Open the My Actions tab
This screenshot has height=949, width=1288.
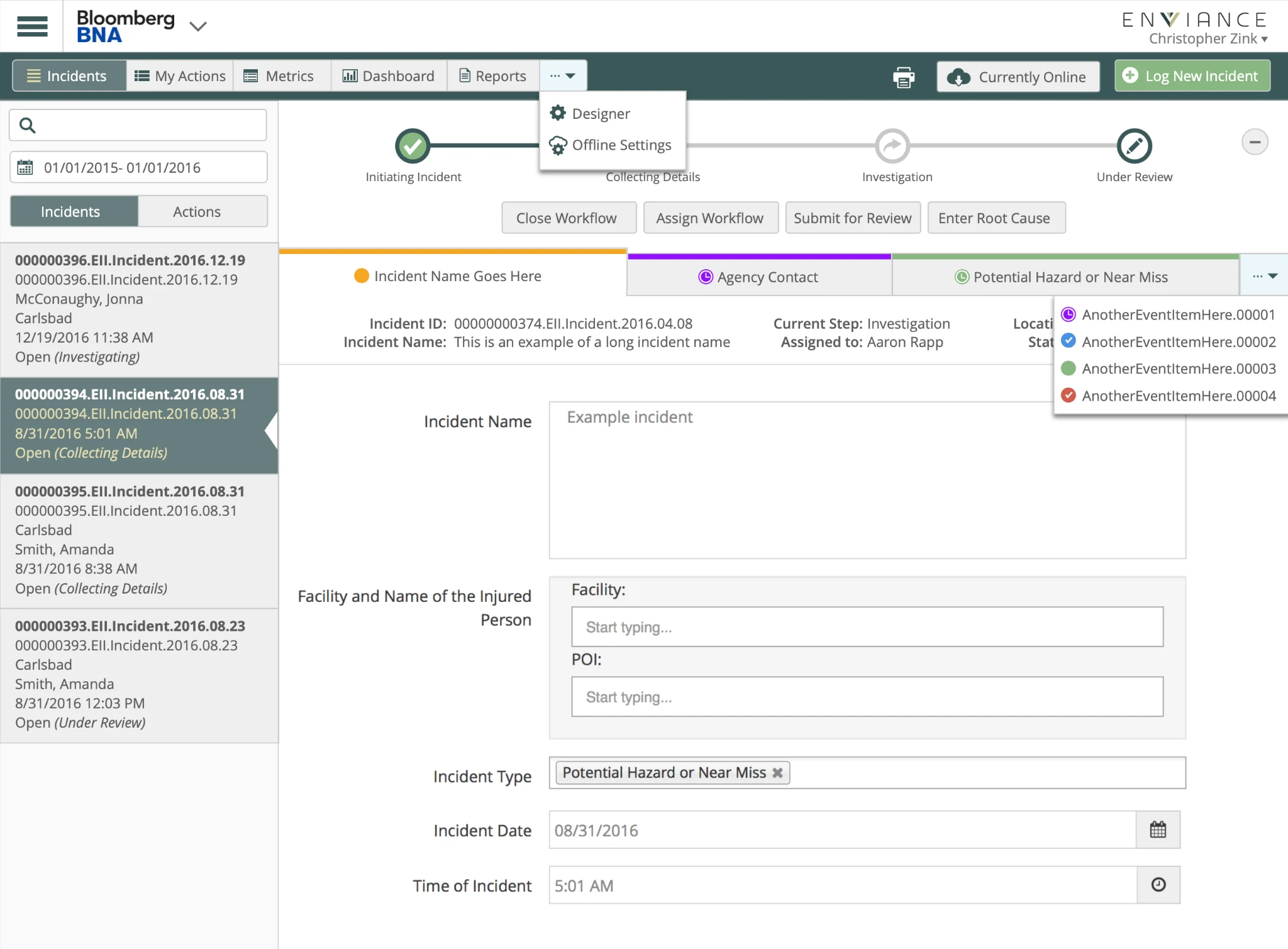coord(180,76)
